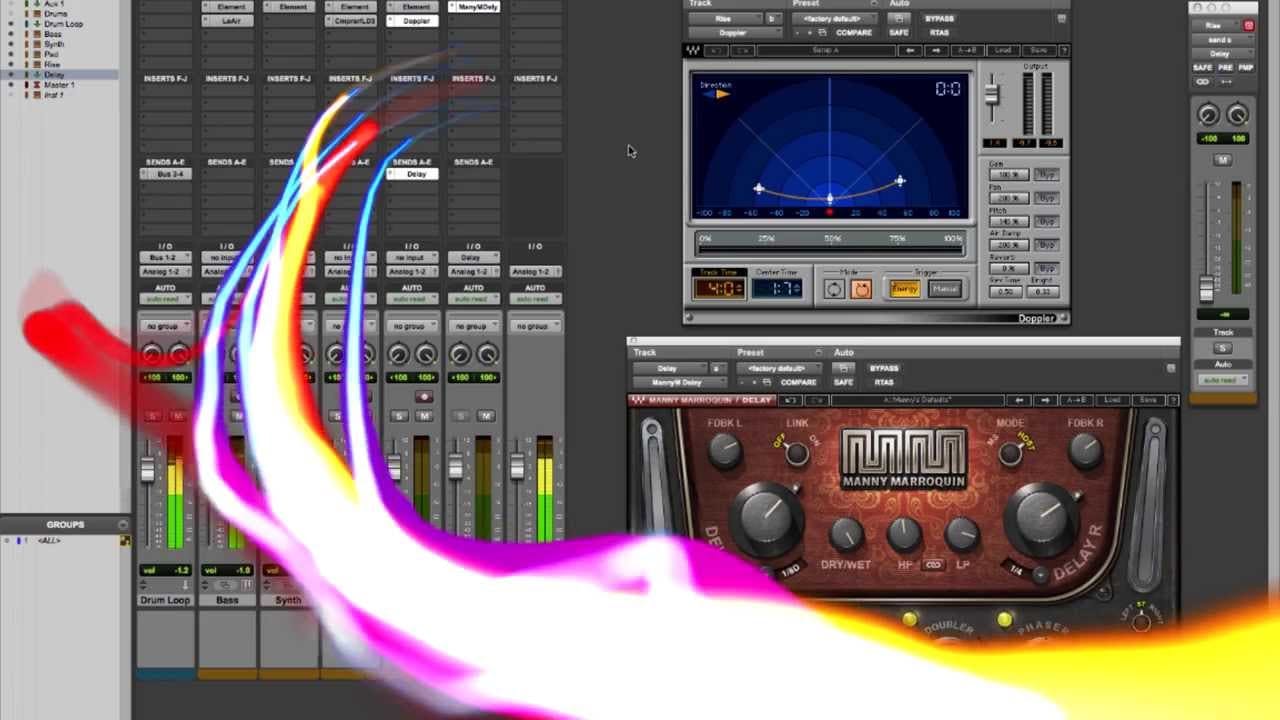The image size is (1280, 720).
Task: Open help question mark in Manny Delay toolbar
Action: click(1173, 400)
